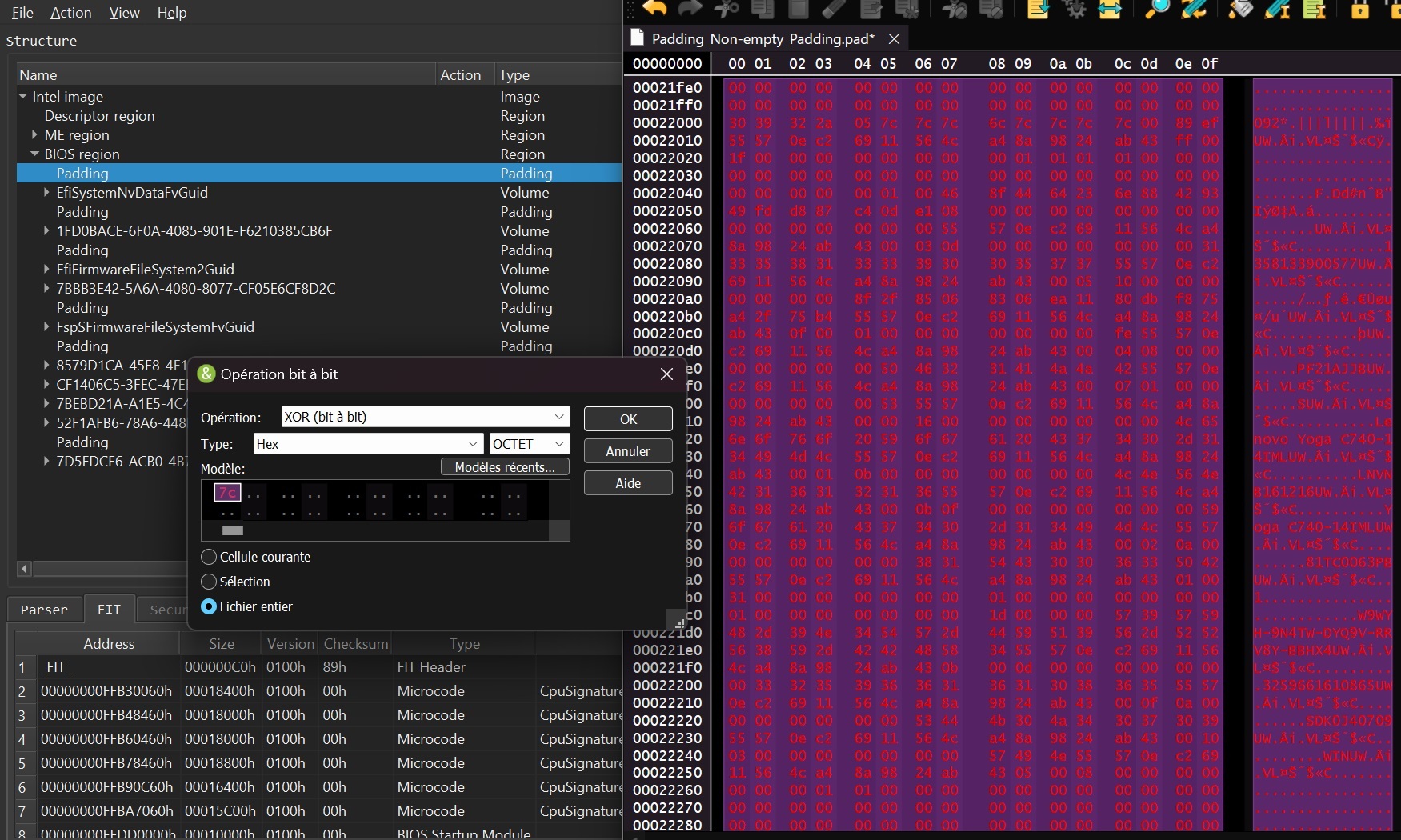Switch to the Parser tab
Screen dimensions: 1401x840
[x=44, y=610]
